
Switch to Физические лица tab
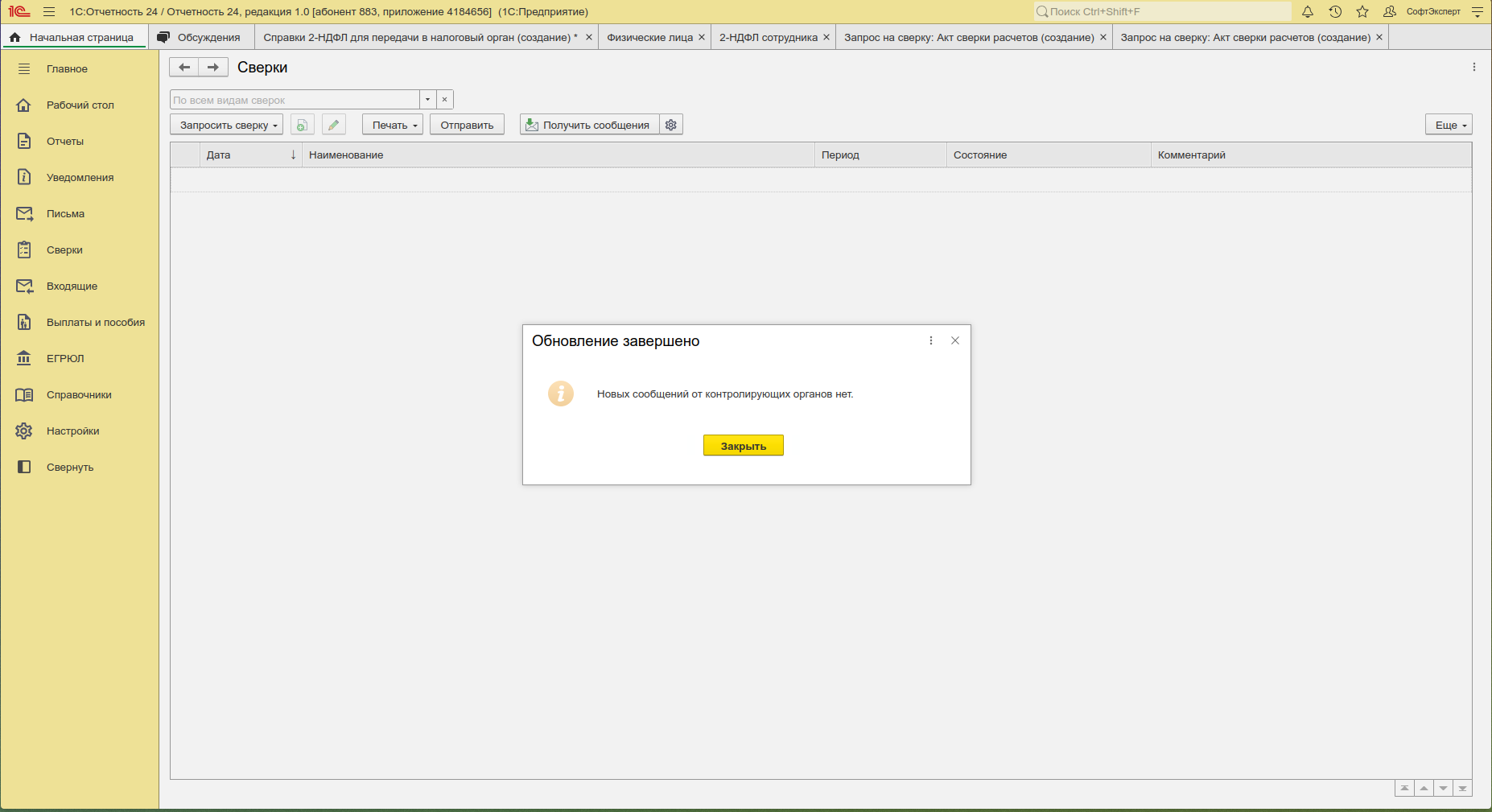(x=649, y=38)
